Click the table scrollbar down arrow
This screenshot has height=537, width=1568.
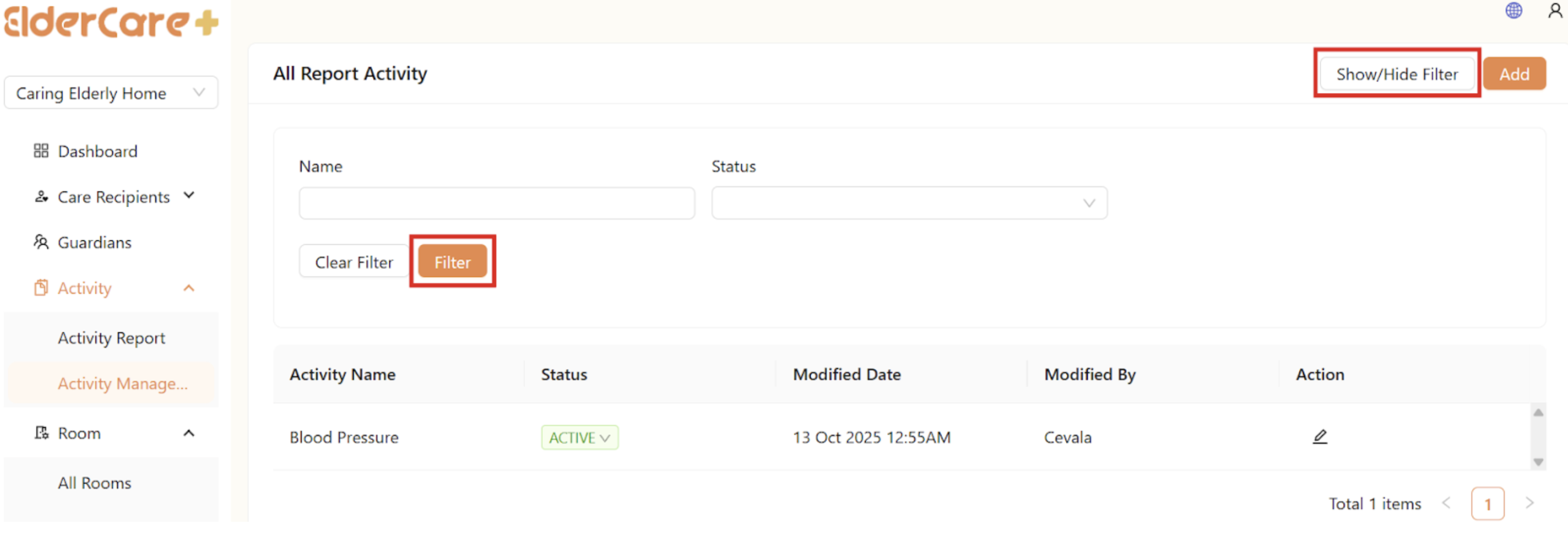tap(1537, 462)
